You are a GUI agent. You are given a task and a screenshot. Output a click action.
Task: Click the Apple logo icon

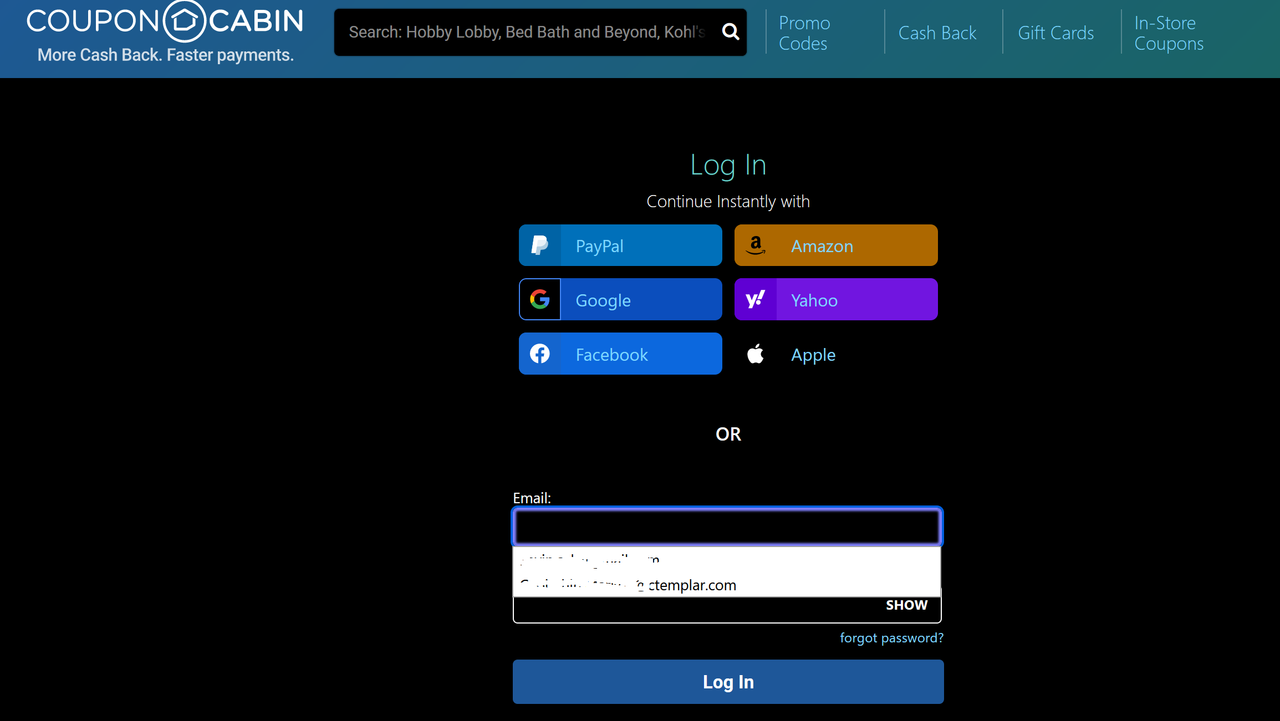pyautogui.click(x=756, y=354)
